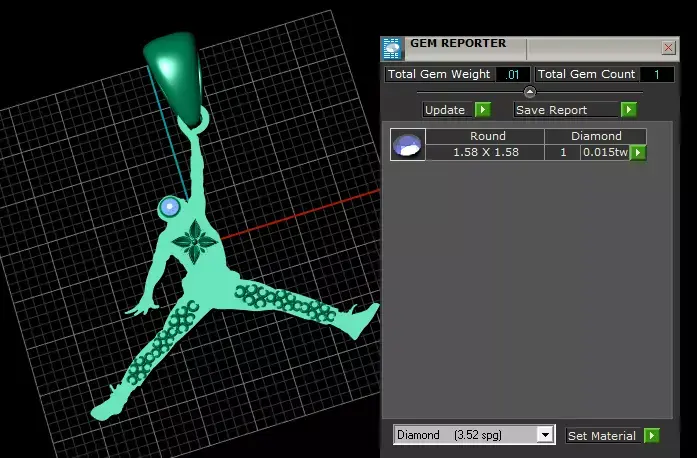Close the Gem Reporter panel
The image size is (697, 458).
coord(668,48)
